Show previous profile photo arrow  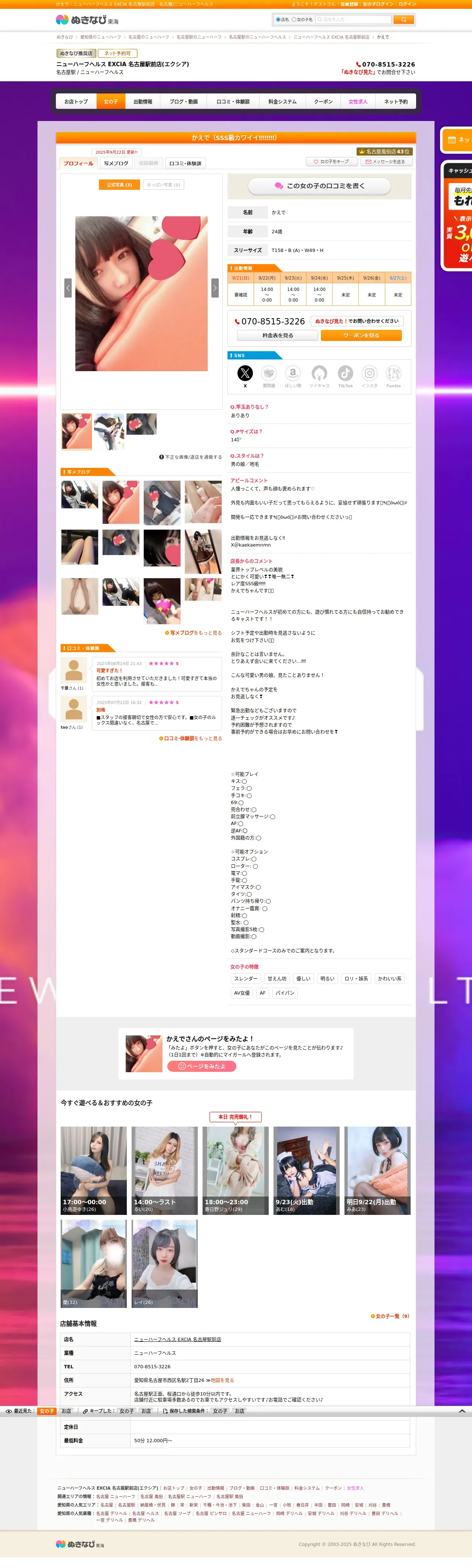point(68,288)
